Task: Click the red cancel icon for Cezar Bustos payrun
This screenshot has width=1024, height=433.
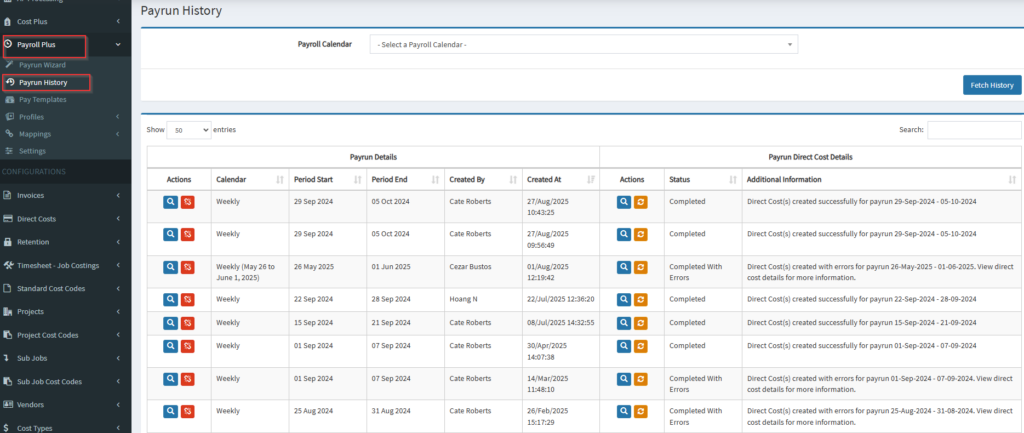Action: [x=188, y=267]
